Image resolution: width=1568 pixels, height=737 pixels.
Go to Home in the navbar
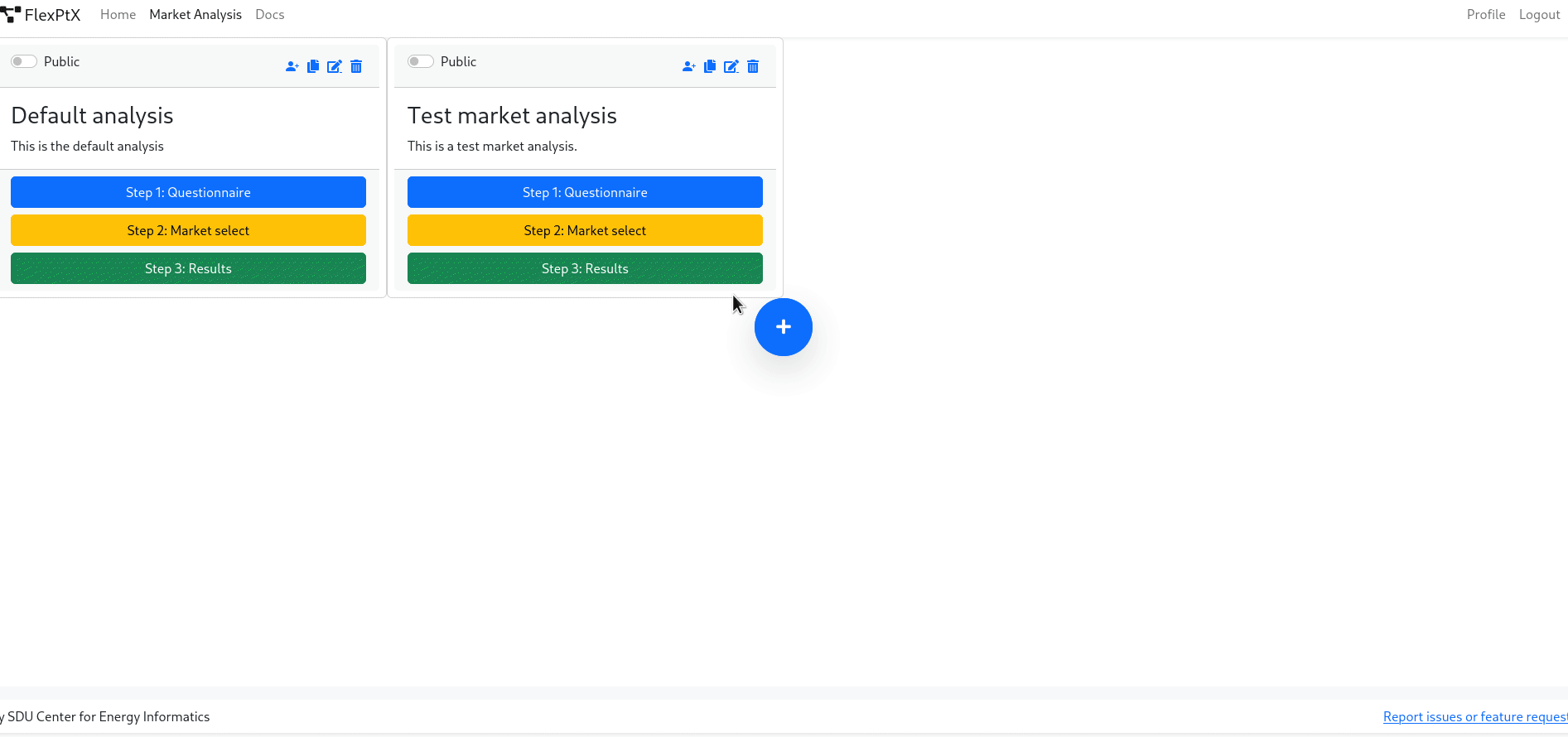[x=118, y=15]
